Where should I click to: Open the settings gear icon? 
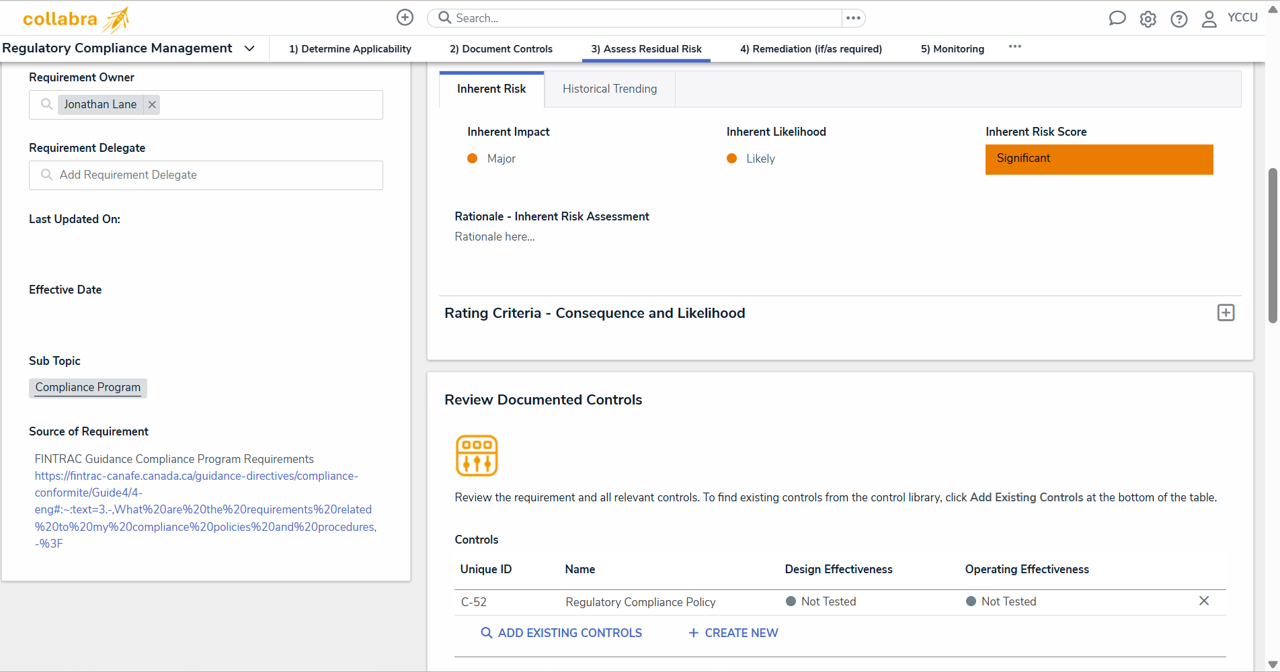(1148, 19)
